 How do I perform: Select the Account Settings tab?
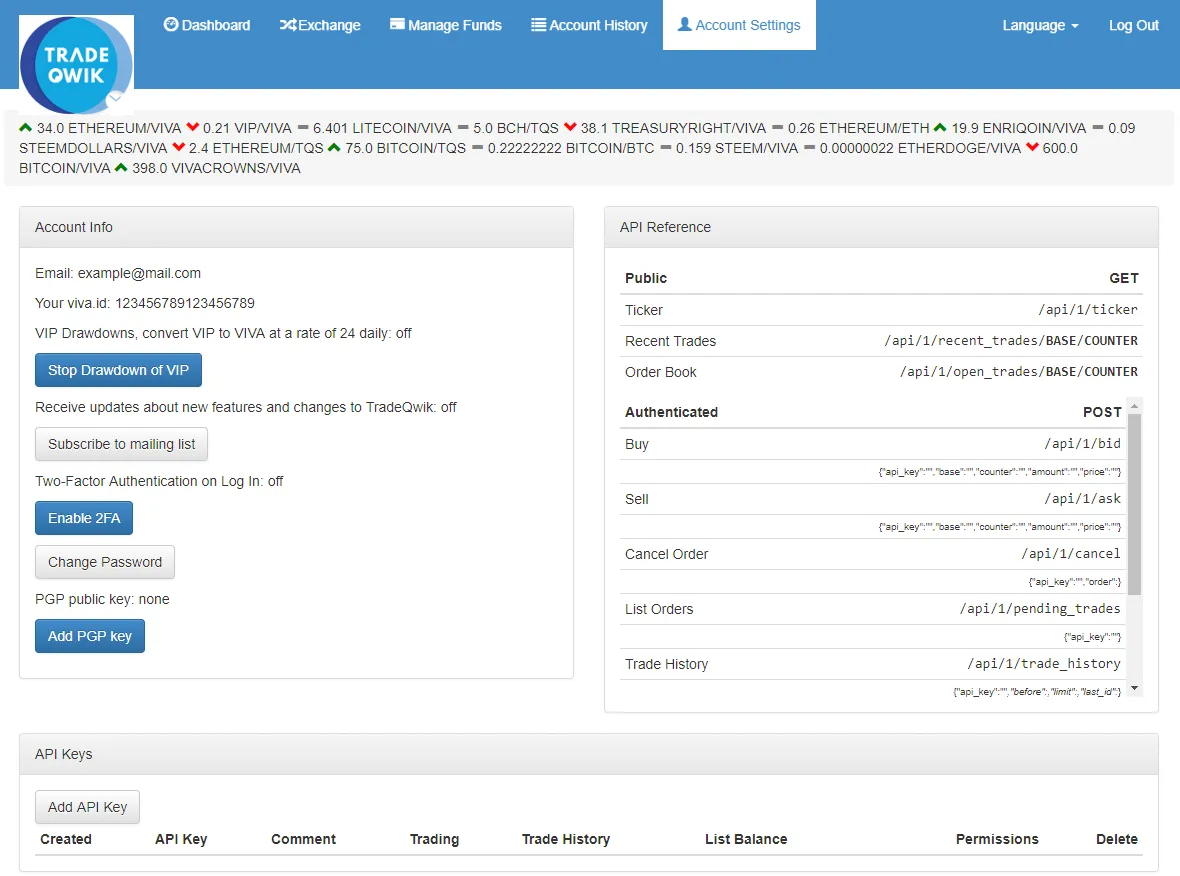[739, 25]
